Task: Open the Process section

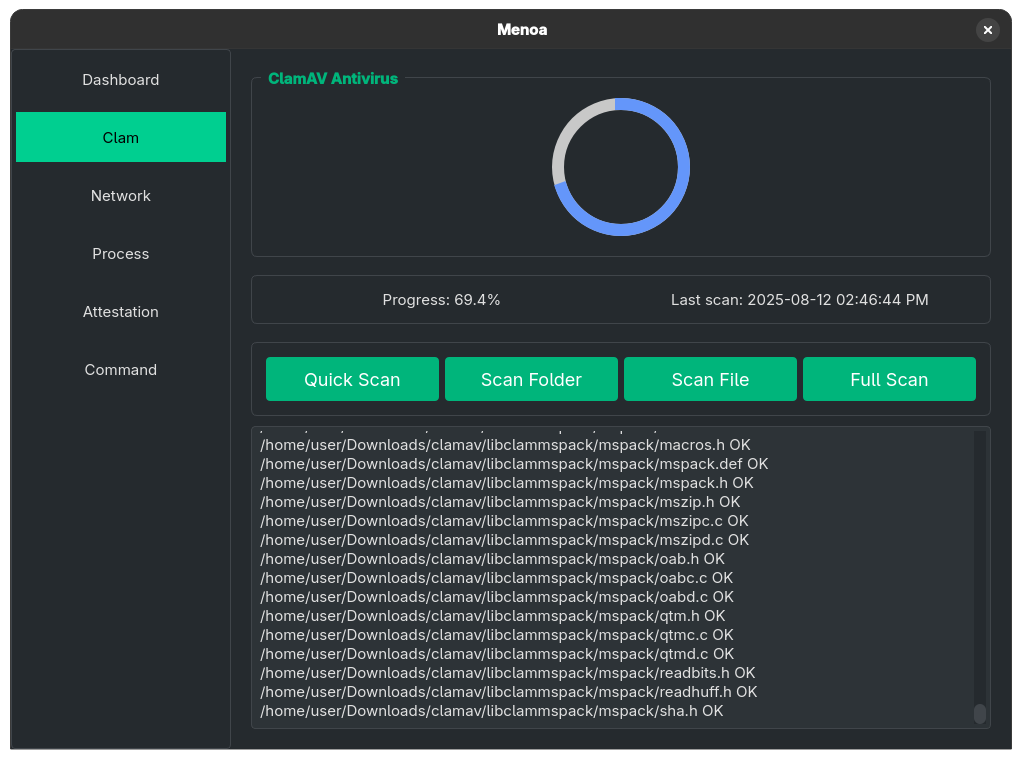Action: point(121,254)
